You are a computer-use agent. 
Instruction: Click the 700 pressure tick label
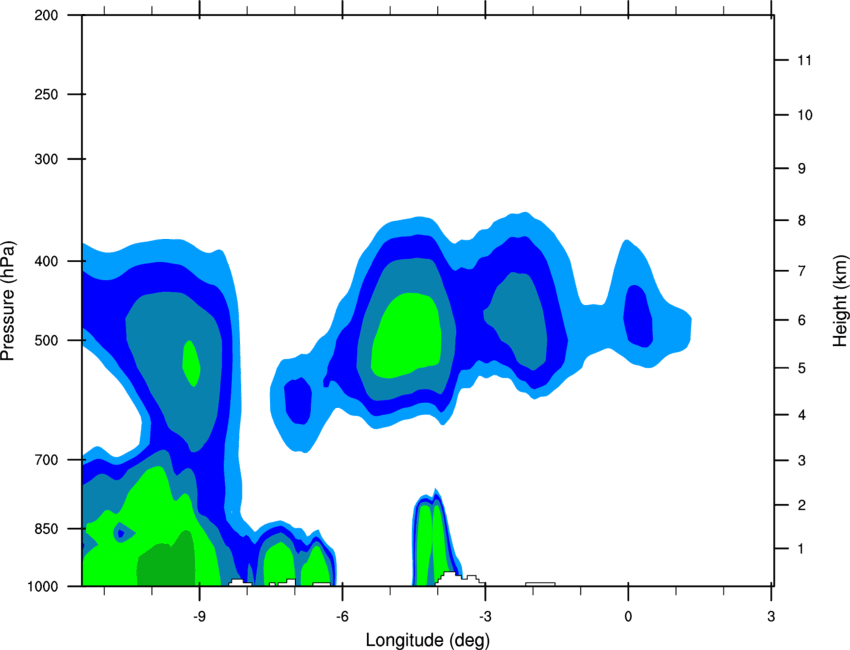pyautogui.click(x=46, y=460)
